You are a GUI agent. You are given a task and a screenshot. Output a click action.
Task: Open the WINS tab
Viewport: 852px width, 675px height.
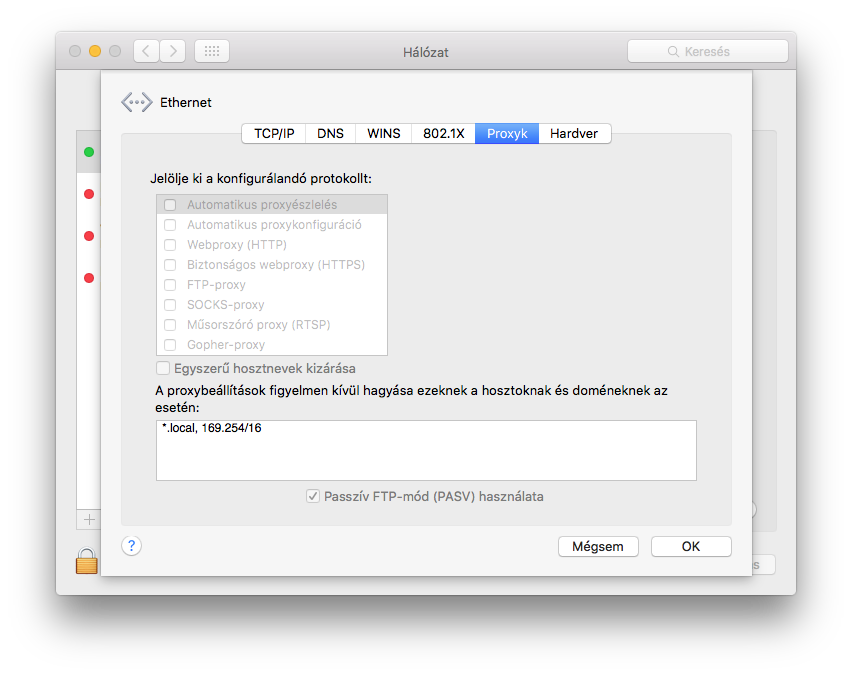(x=384, y=134)
